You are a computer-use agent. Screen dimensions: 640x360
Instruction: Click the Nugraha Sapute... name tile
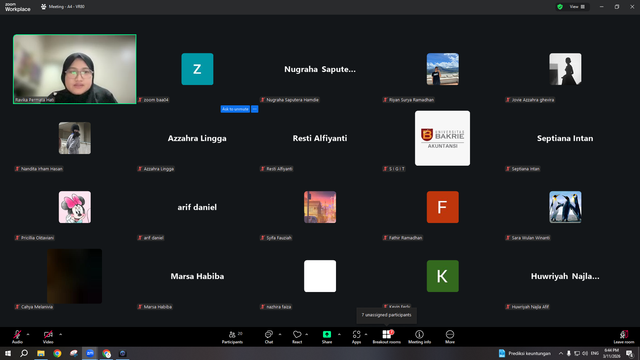pos(320,69)
